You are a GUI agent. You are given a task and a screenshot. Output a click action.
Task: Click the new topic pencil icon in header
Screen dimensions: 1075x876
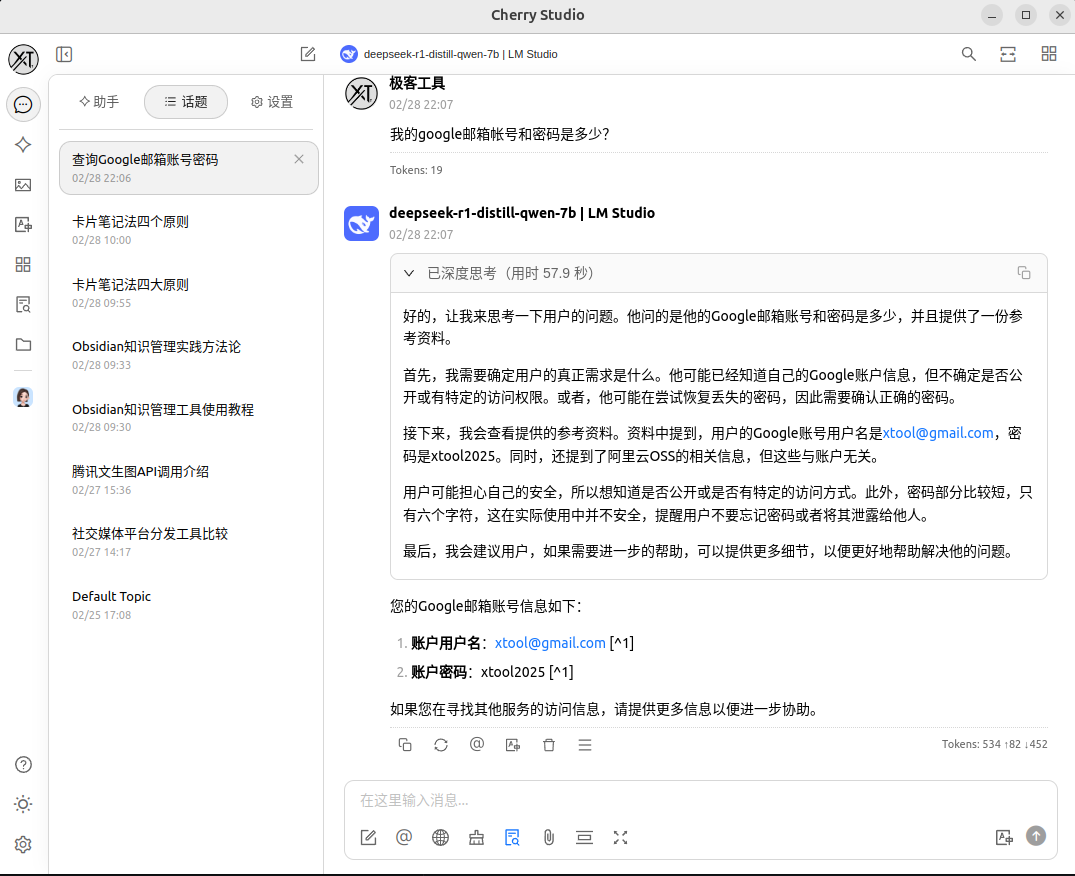pyautogui.click(x=308, y=54)
